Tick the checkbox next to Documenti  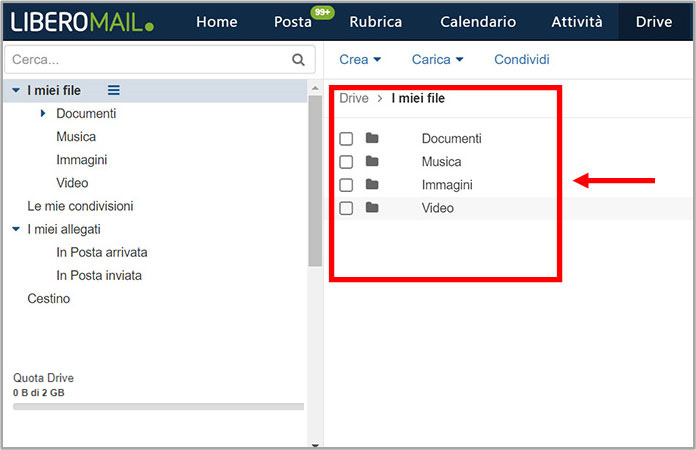click(x=346, y=139)
